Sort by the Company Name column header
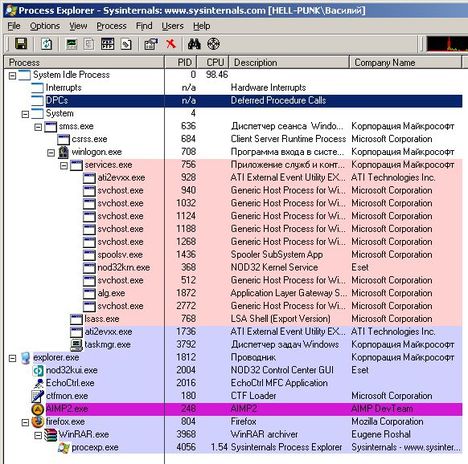468x464 pixels. click(x=405, y=62)
